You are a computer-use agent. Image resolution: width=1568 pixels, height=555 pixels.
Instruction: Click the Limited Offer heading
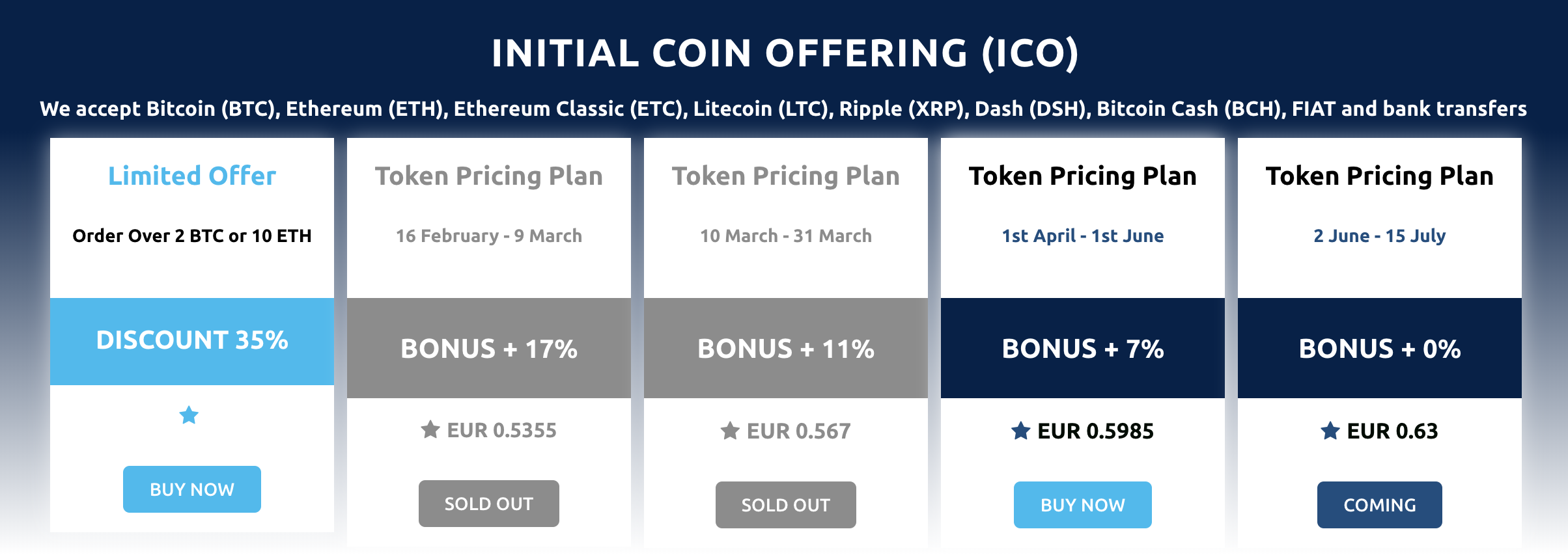(192, 176)
